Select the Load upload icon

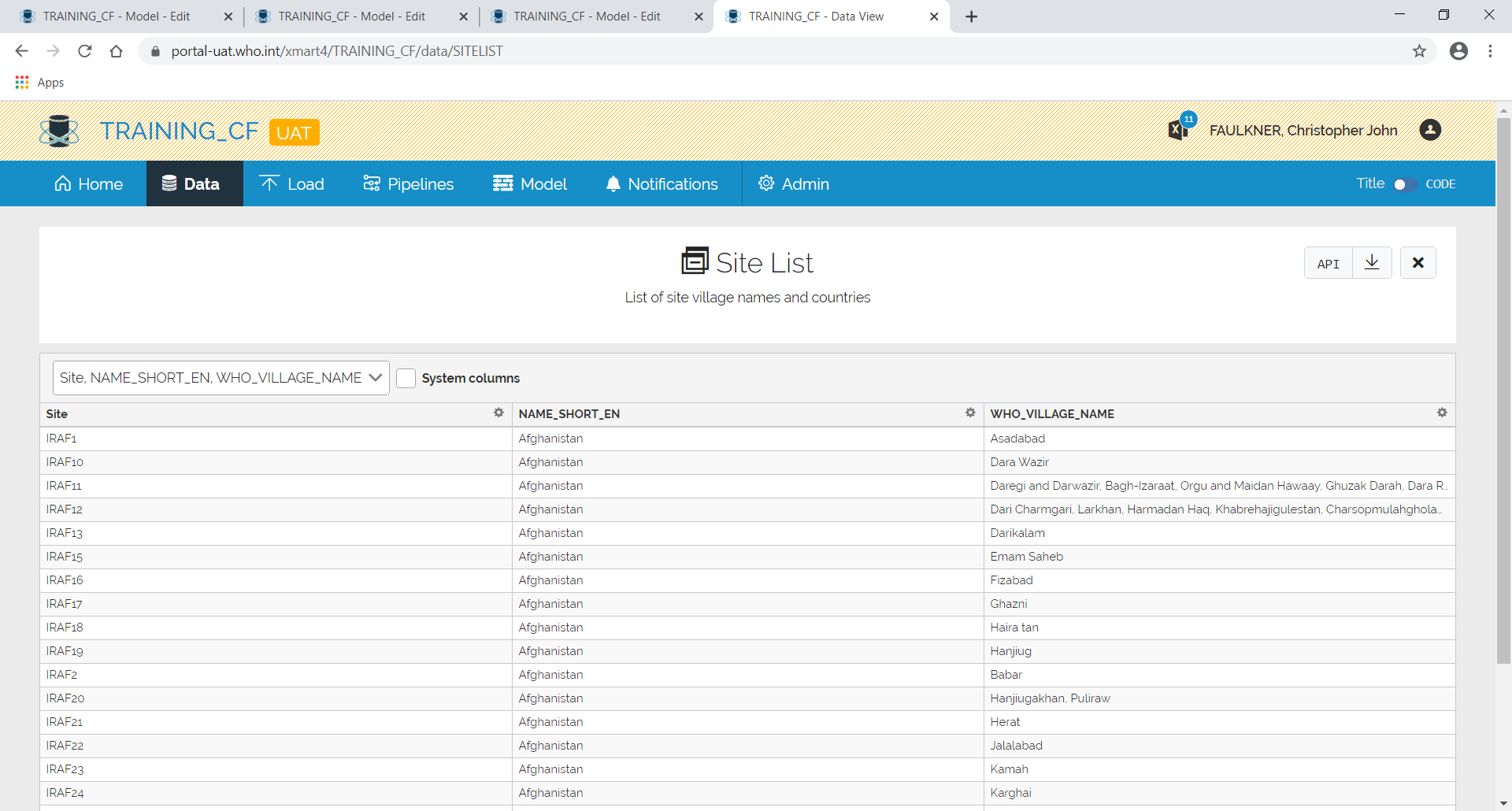[269, 183]
